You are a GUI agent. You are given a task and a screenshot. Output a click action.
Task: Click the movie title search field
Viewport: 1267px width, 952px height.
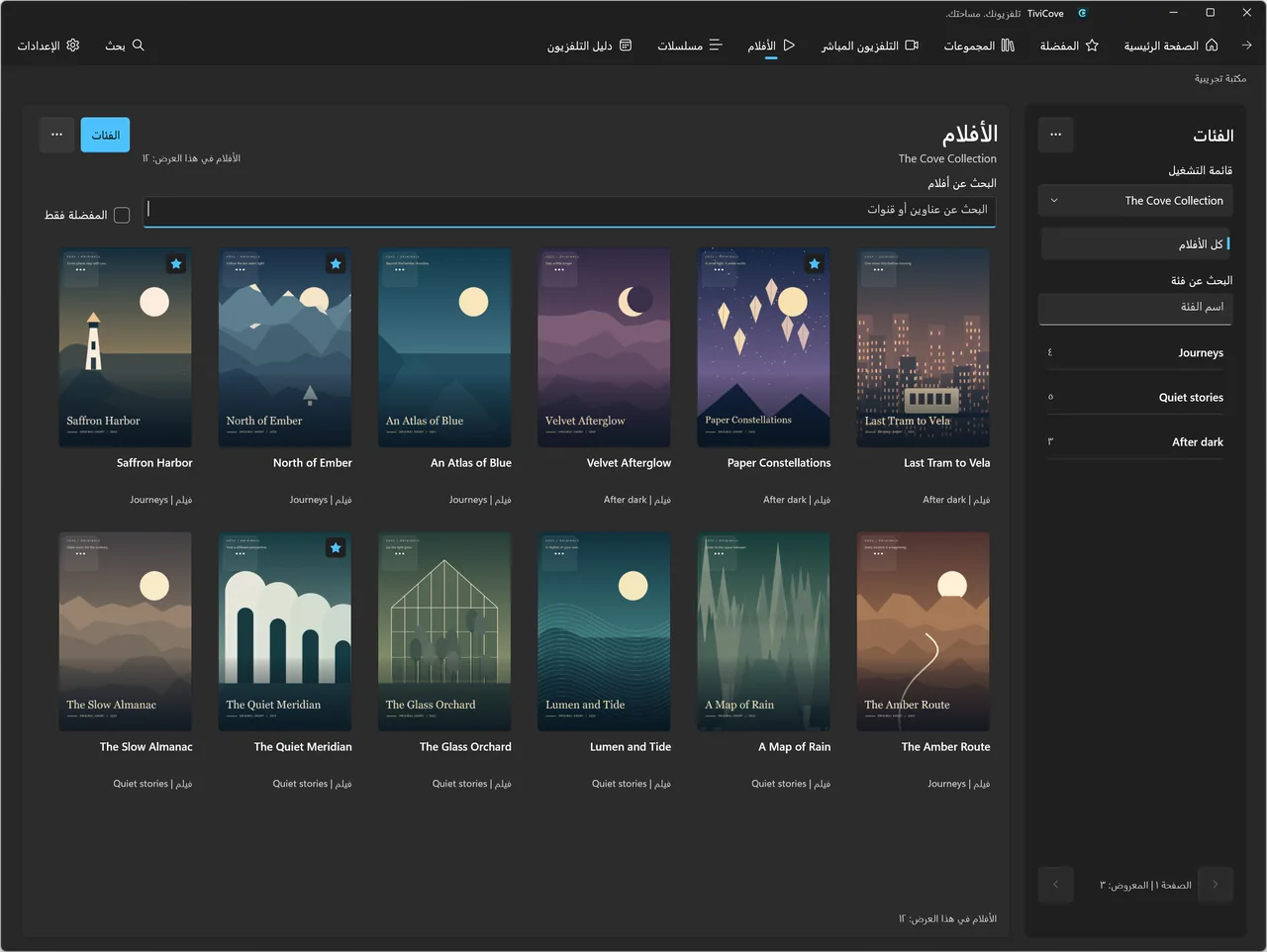pyautogui.click(x=569, y=211)
